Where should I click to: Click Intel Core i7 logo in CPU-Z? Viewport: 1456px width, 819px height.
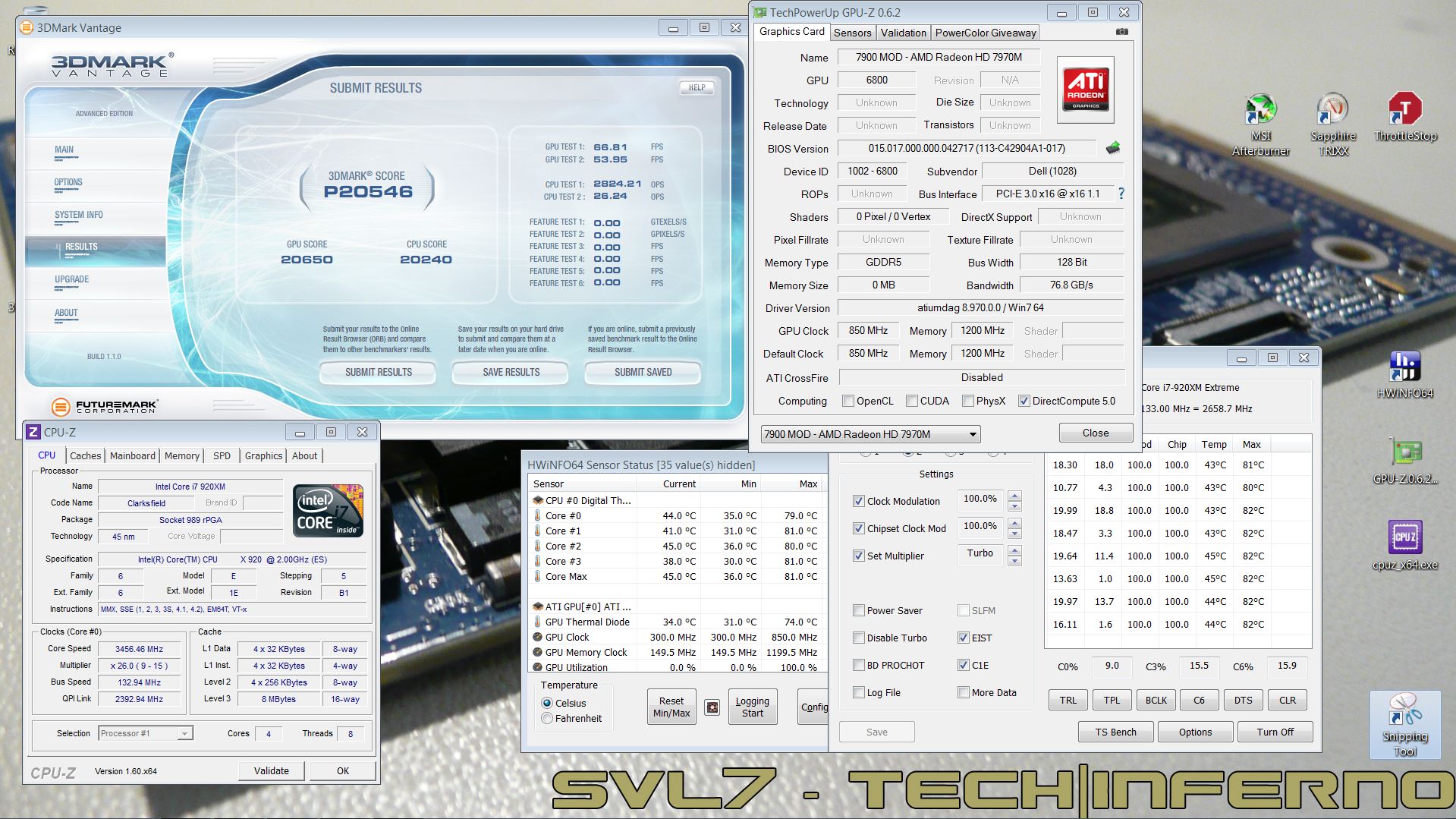[329, 511]
